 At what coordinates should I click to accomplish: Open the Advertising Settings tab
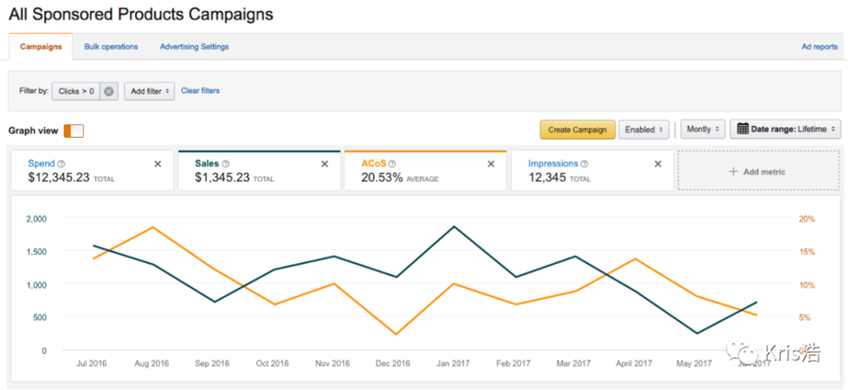coord(194,47)
